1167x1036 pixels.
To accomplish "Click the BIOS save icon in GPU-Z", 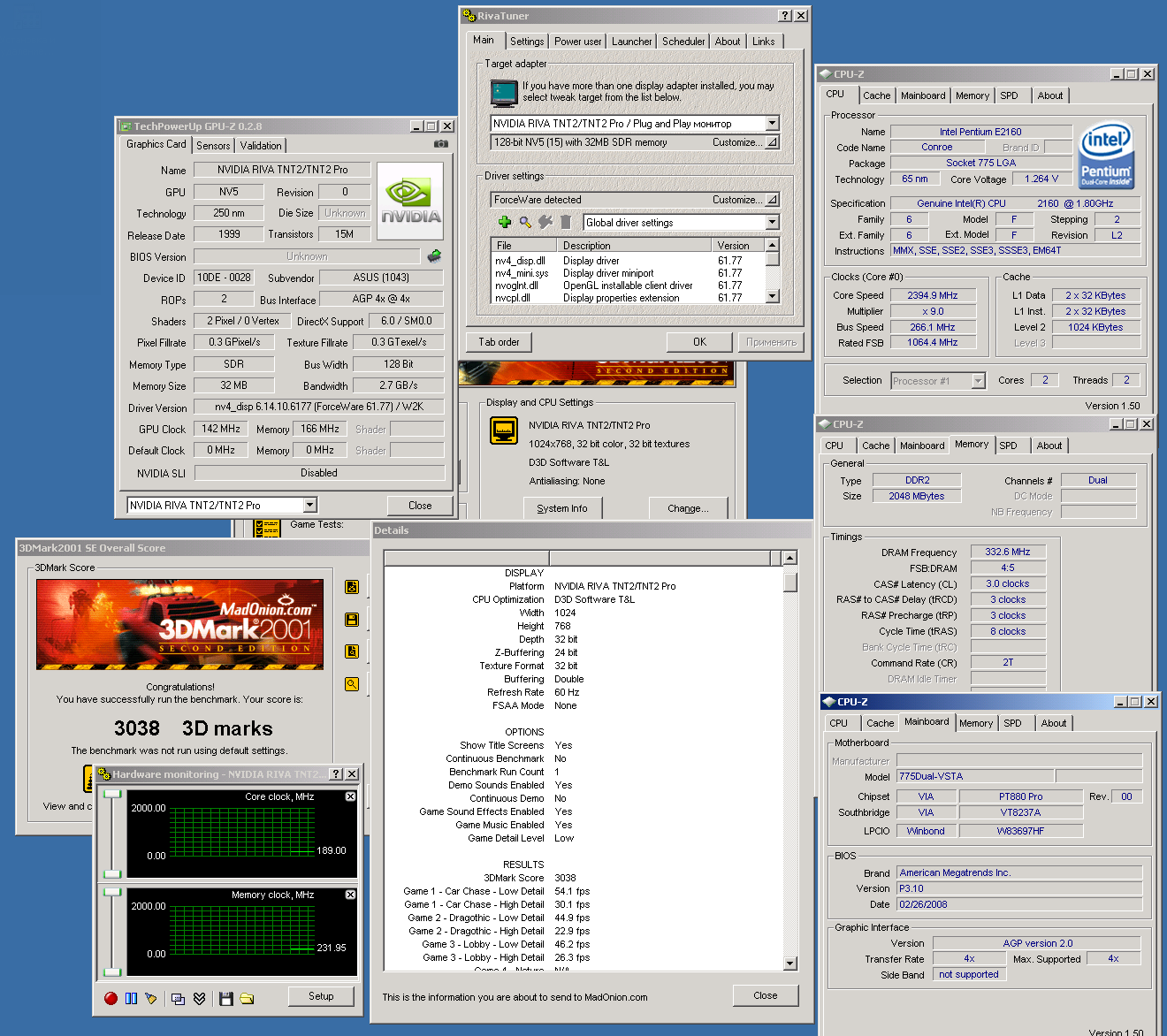I will [434, 256].
